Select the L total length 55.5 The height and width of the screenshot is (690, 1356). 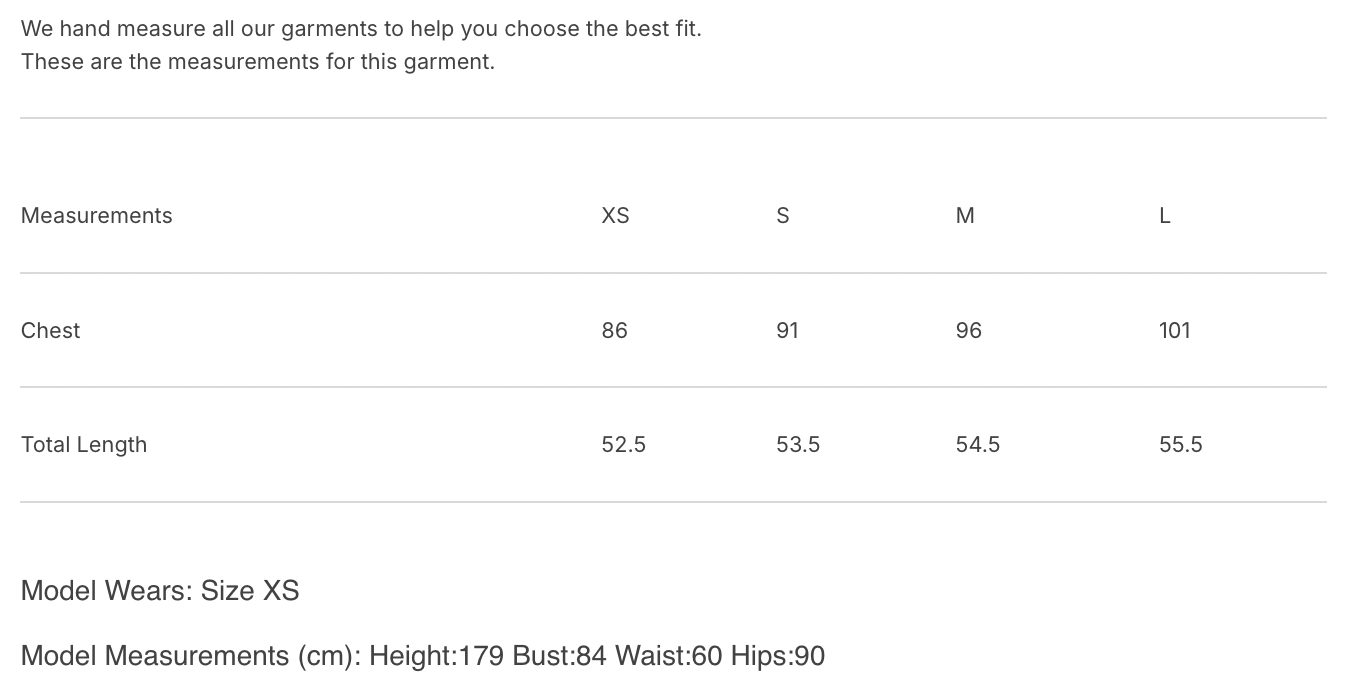point(1181,445)
